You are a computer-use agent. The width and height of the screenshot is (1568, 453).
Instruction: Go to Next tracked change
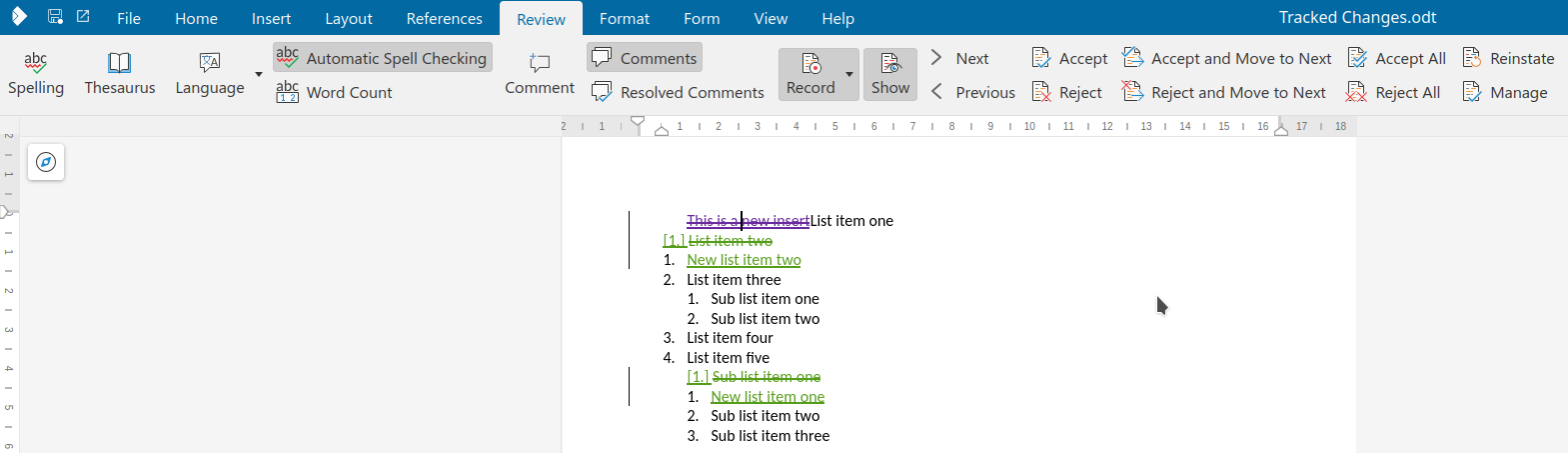click(959, 58)
